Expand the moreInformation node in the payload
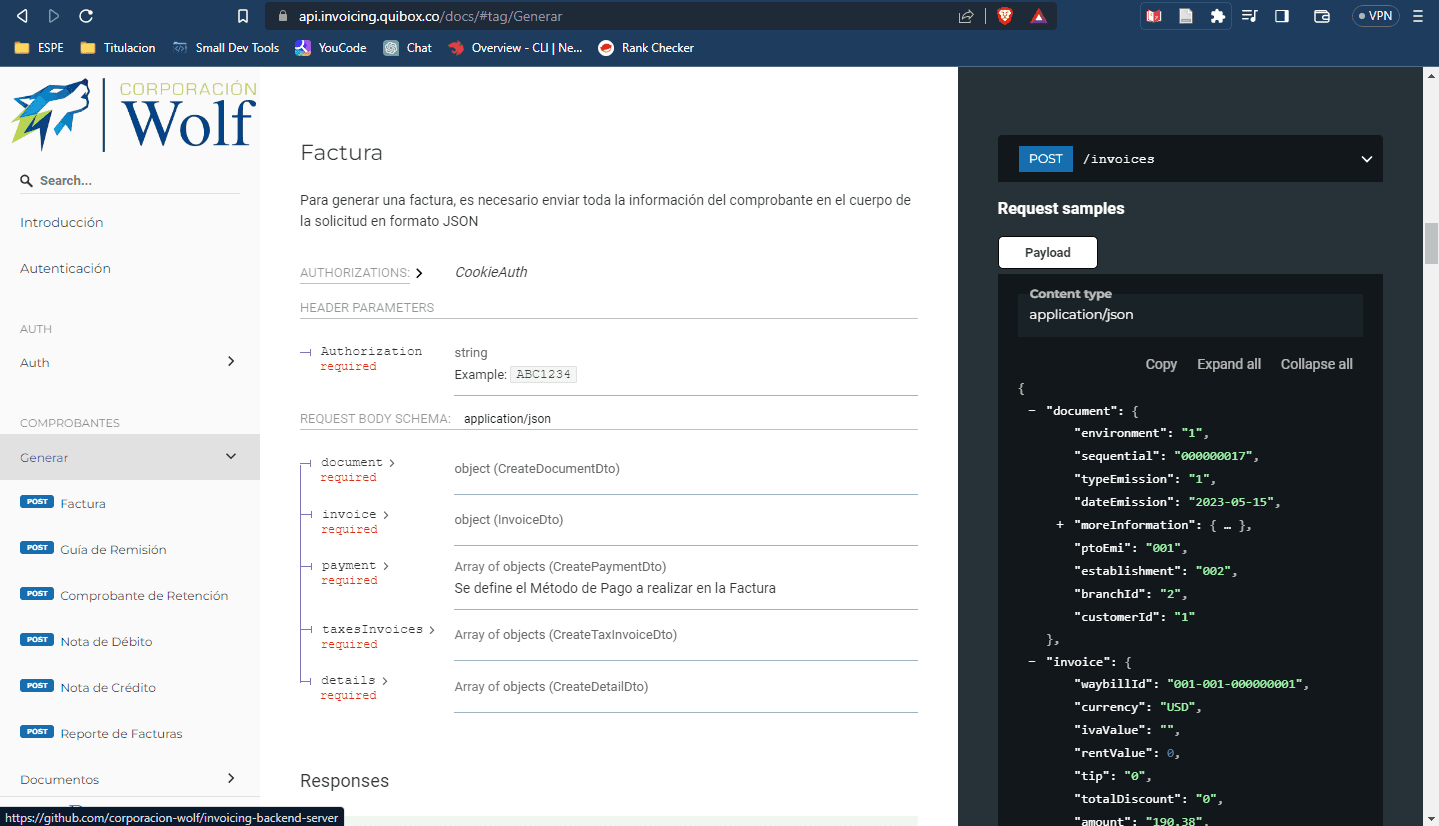Screen dimensions: 1439x826 point(1059,524)
